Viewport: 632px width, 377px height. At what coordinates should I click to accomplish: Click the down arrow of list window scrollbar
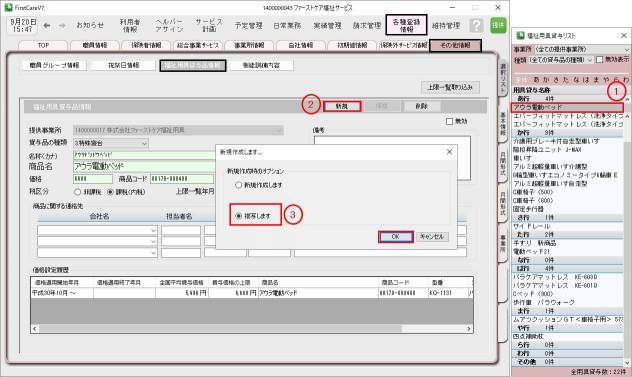pos(626,362)
